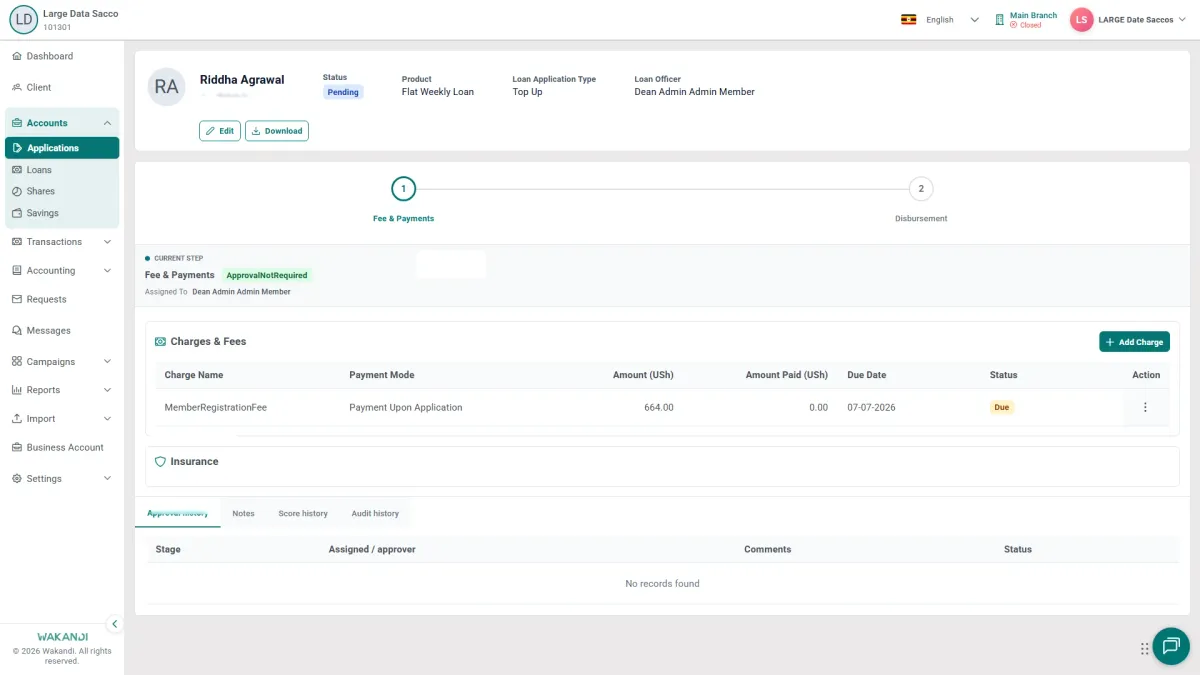Click the Insurance shield icon

[x=160, y=462]
